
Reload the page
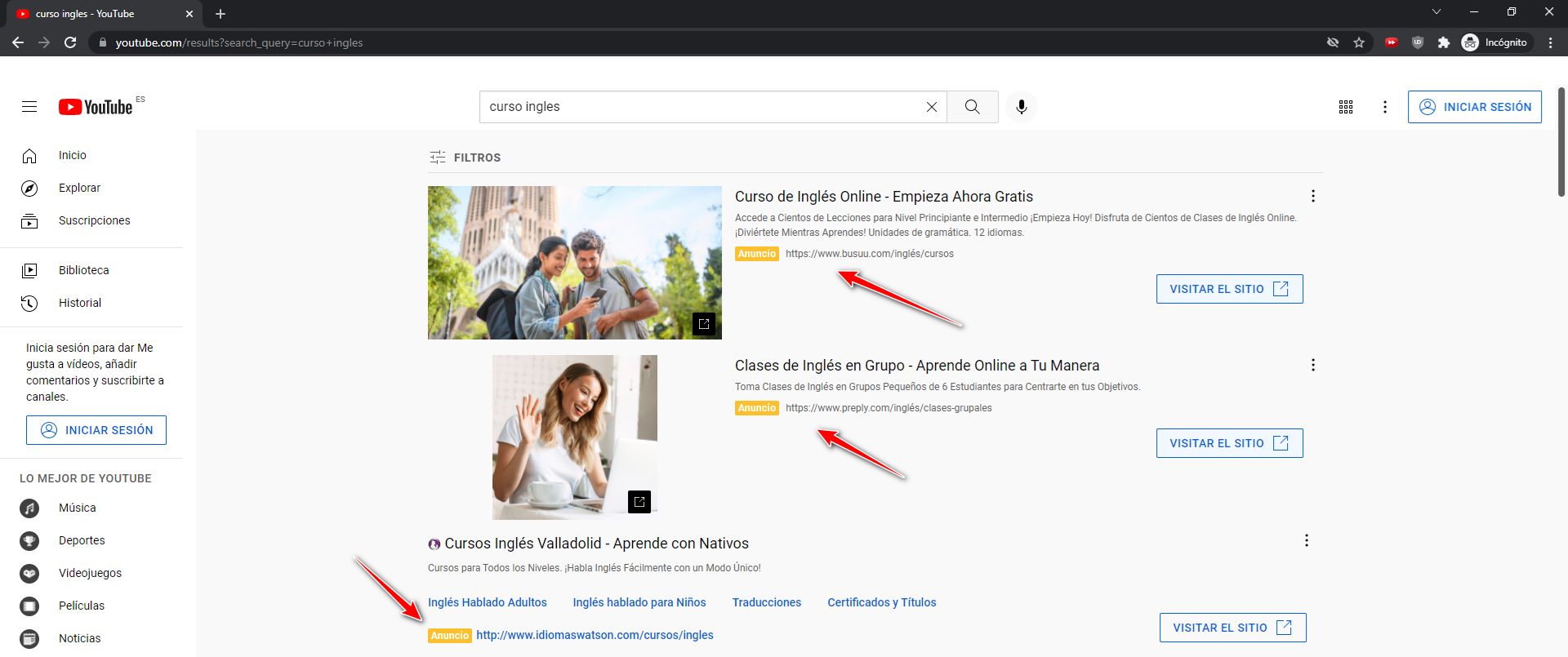(x=70, y=42)
